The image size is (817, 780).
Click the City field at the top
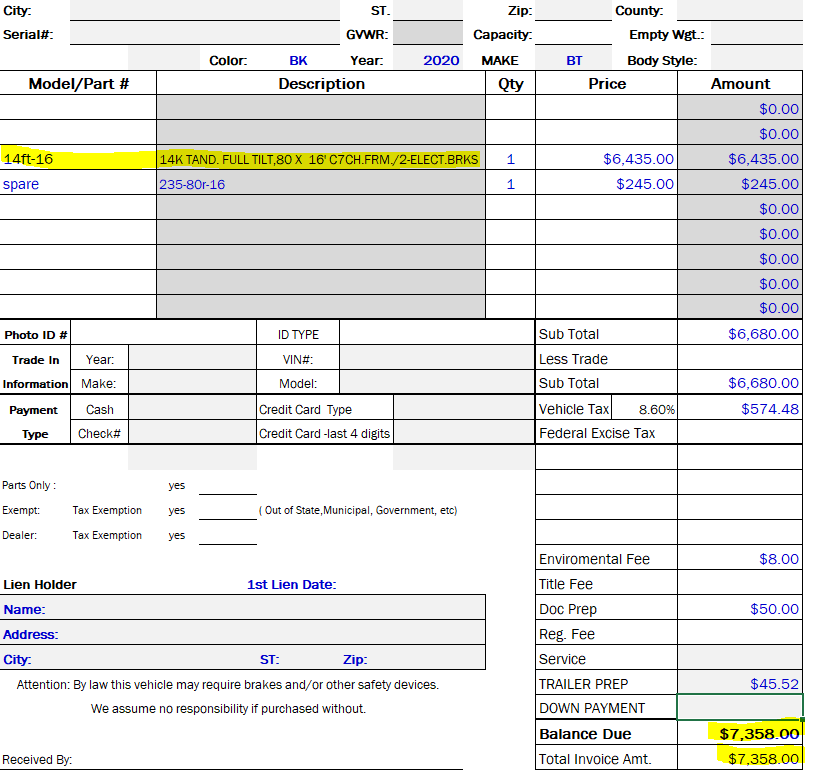click(205, 11)
